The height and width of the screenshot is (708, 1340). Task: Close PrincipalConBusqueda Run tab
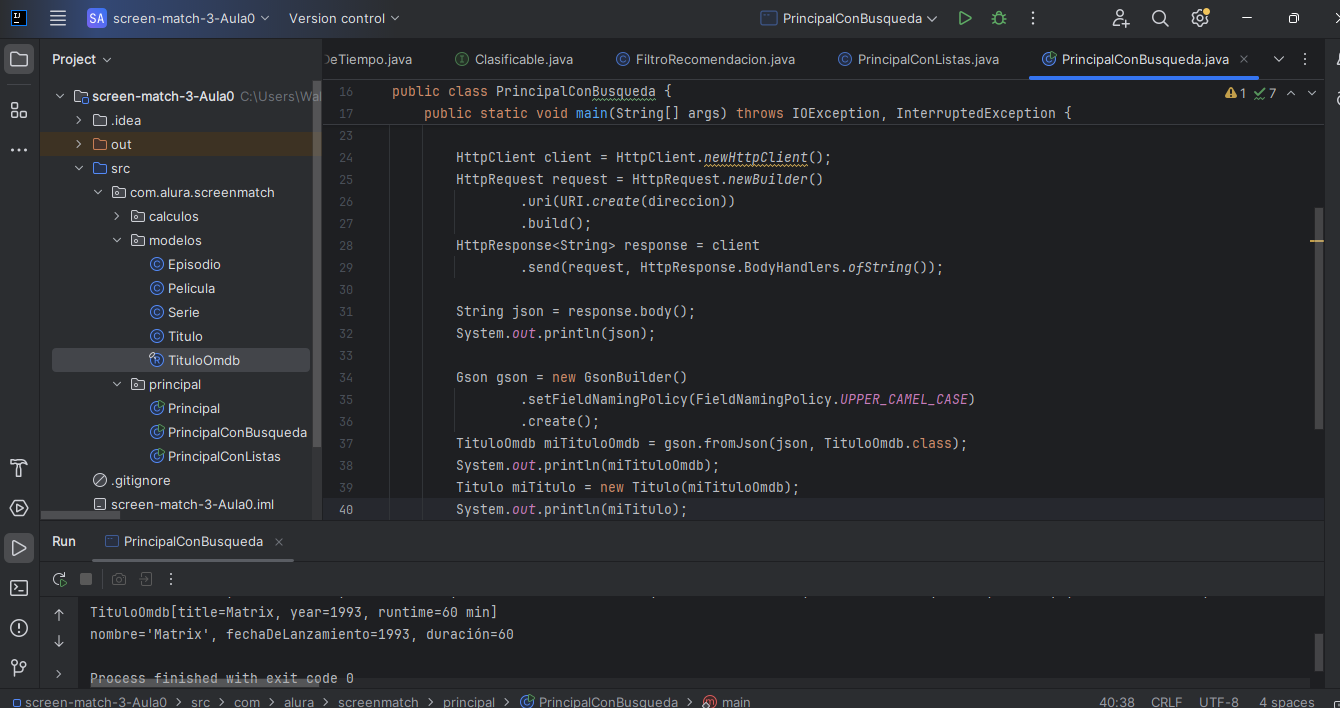click(279, 541)
